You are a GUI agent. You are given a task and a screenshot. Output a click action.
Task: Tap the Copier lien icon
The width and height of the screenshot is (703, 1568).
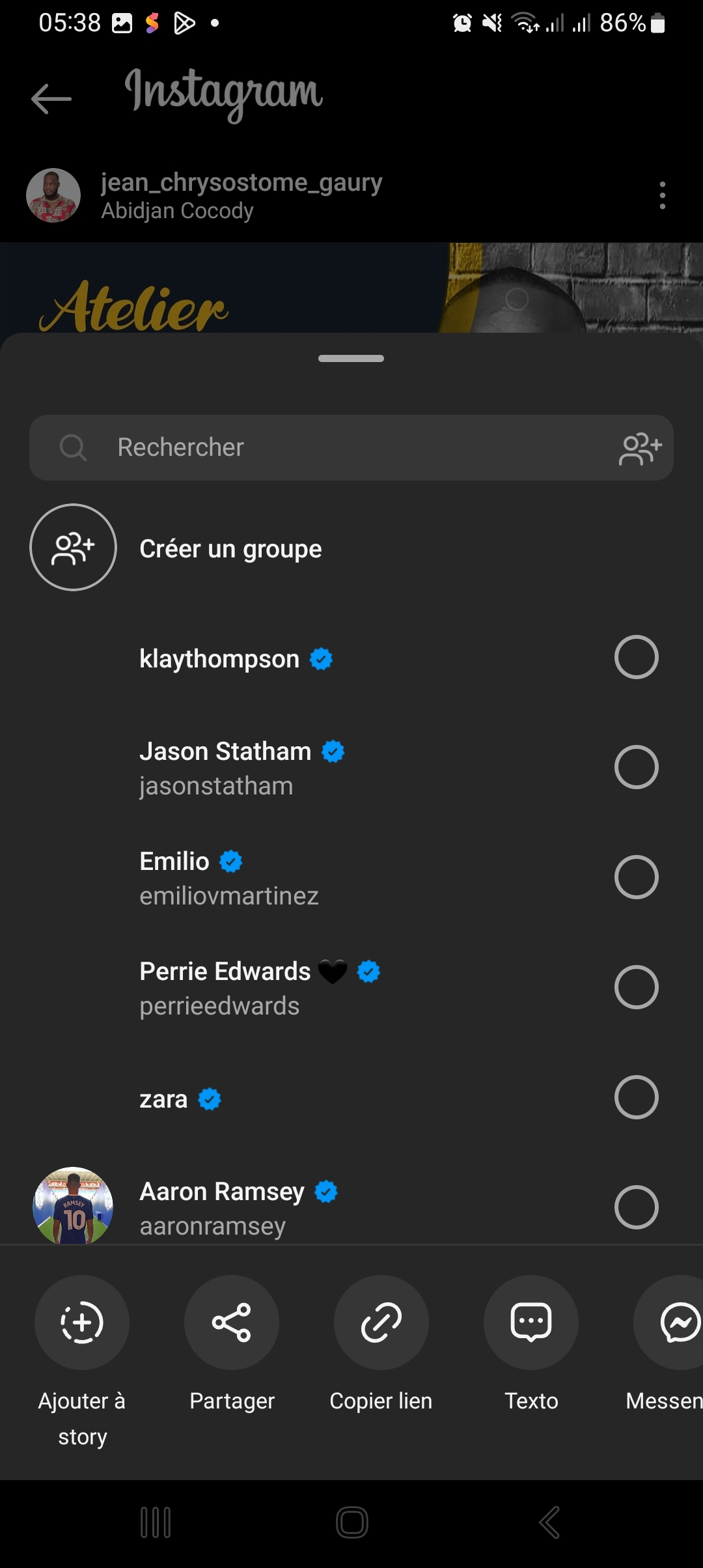coord(381,1323)
